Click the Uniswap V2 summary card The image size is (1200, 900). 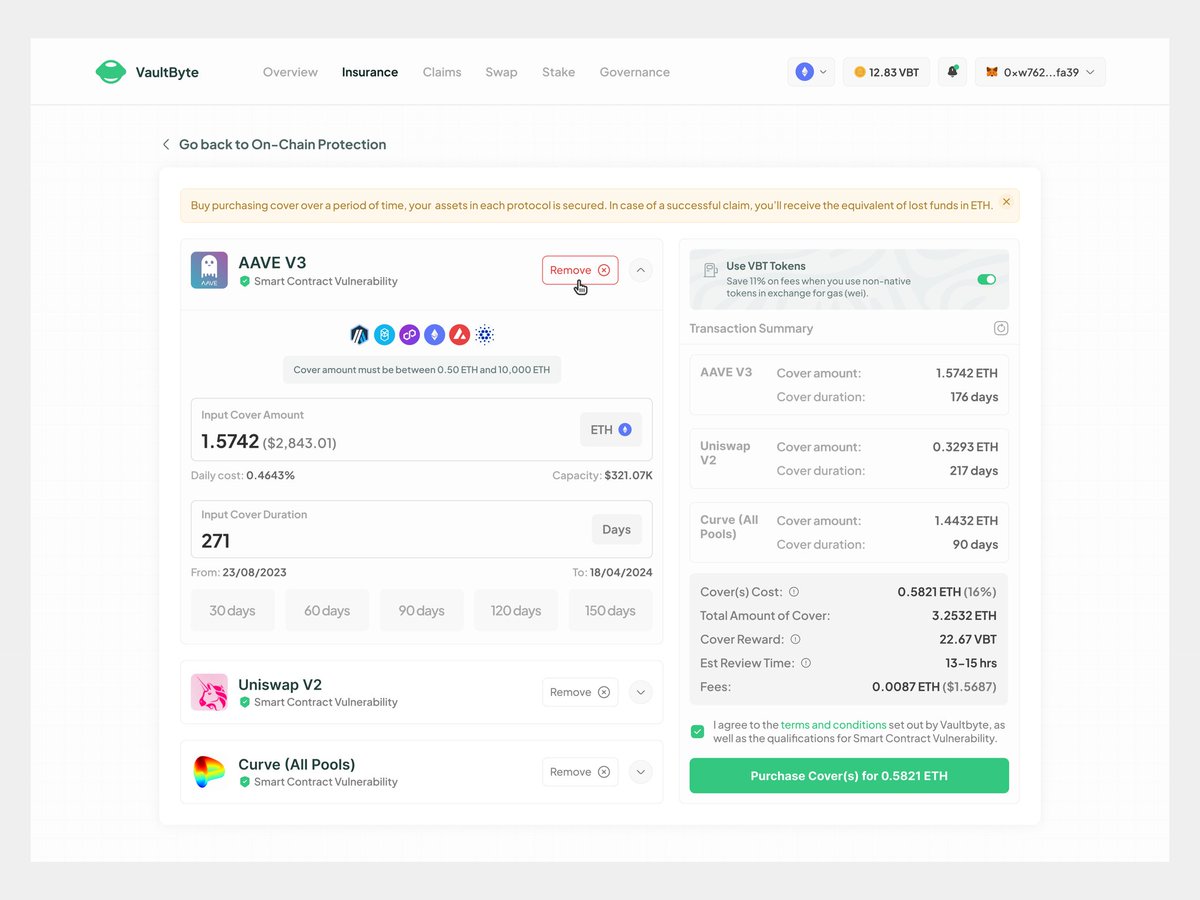849,459
